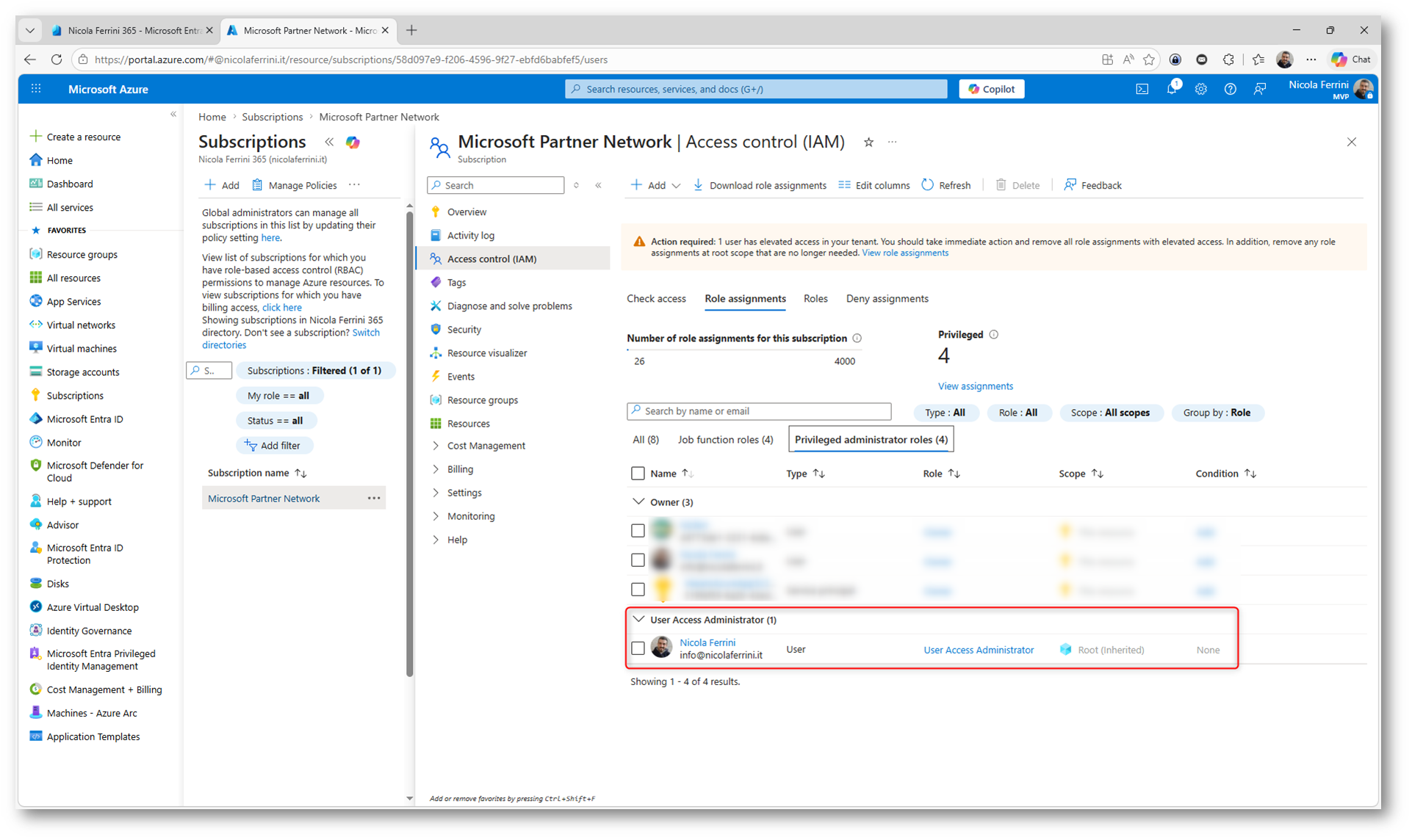
Task: Collapse the Owner (3) group
Action: click(638, 502)
